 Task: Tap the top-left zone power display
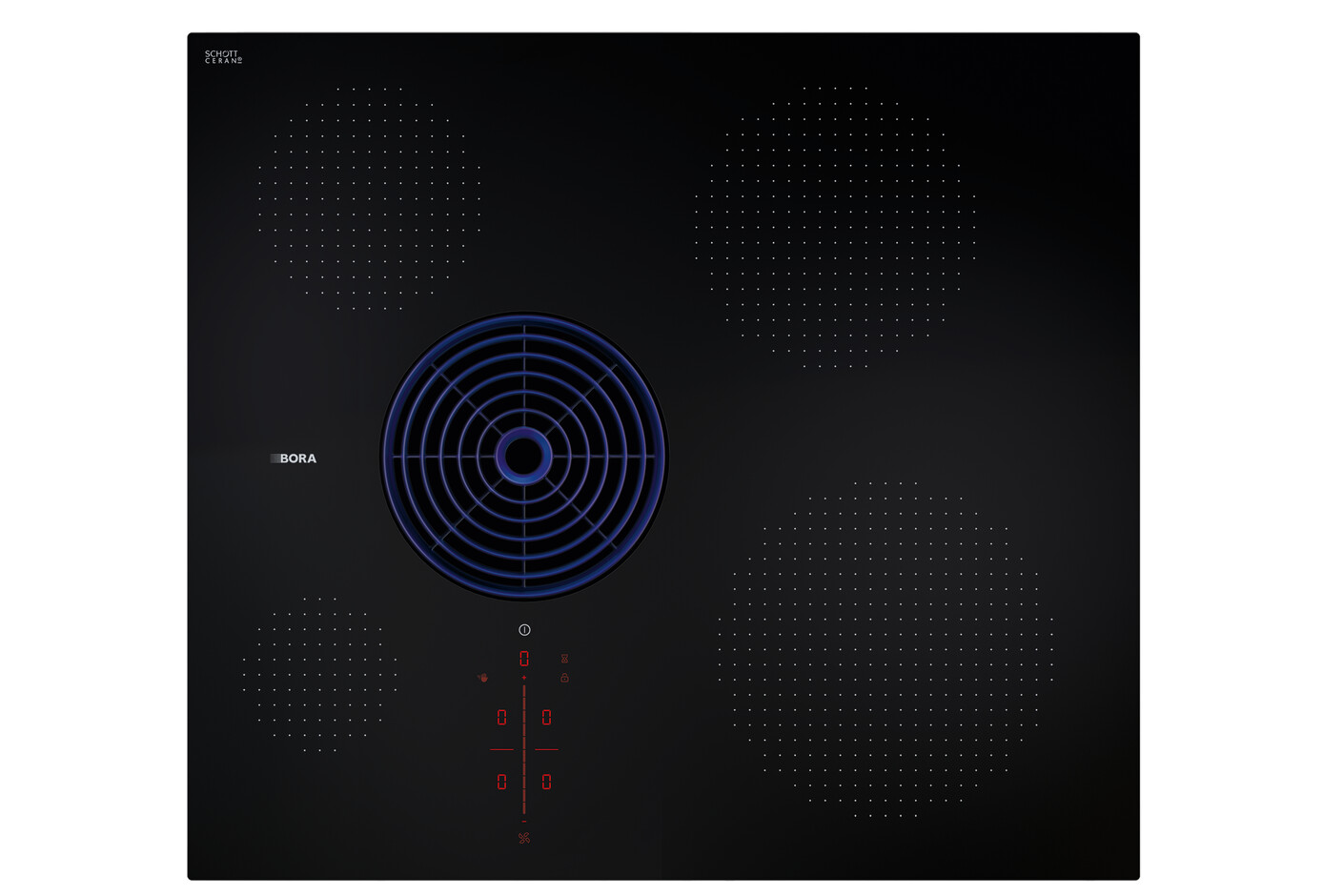tap(501, 717)
